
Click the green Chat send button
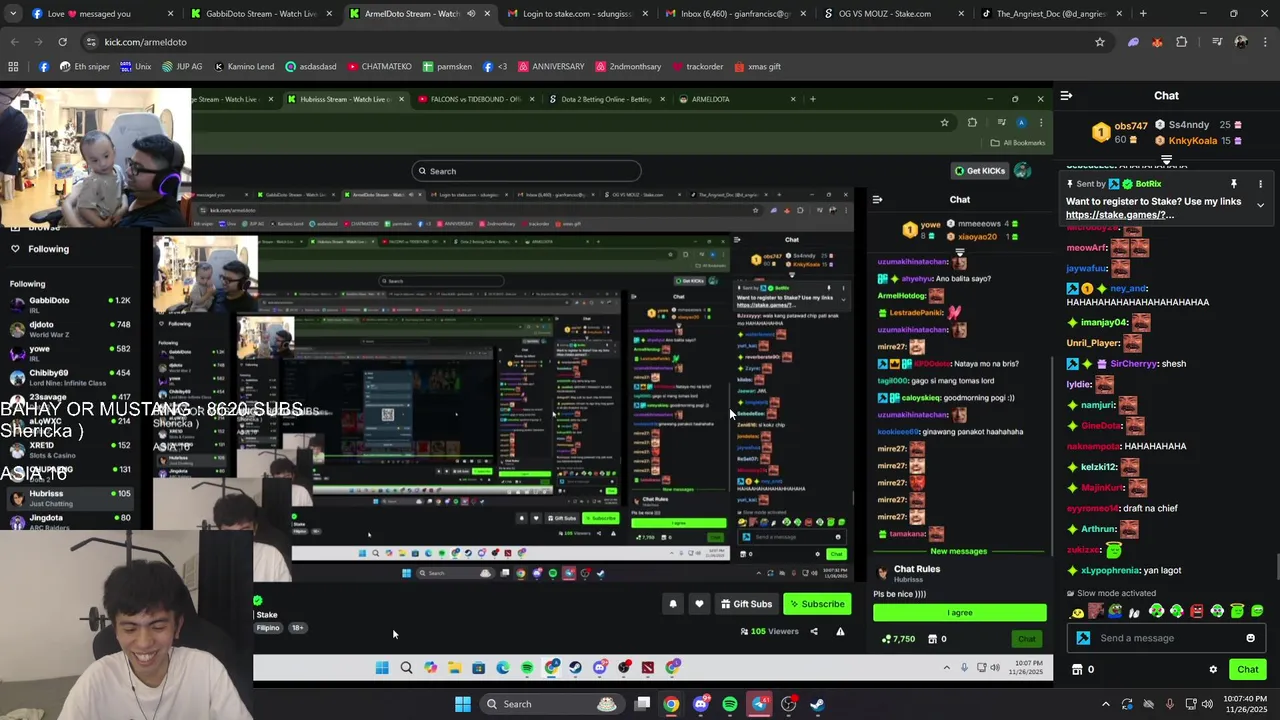click(1247, 670)
